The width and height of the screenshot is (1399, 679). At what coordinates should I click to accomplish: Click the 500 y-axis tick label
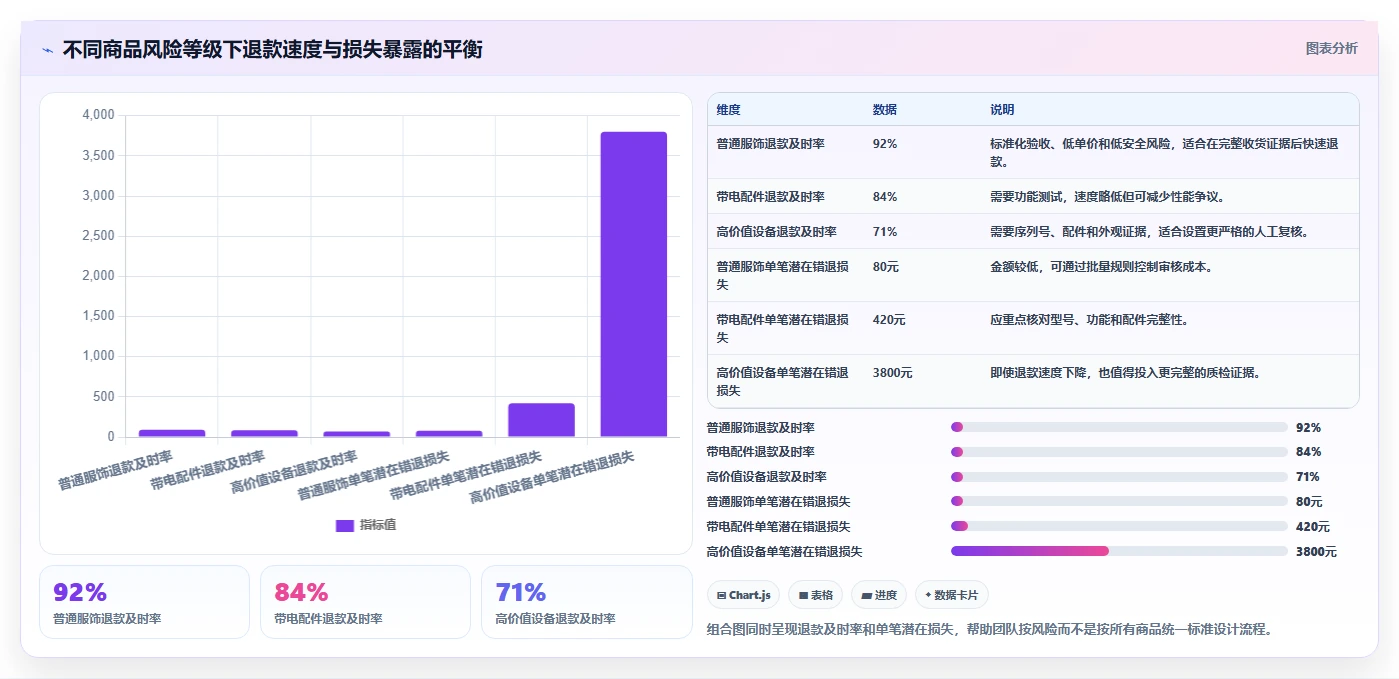[x=105, y=397]
